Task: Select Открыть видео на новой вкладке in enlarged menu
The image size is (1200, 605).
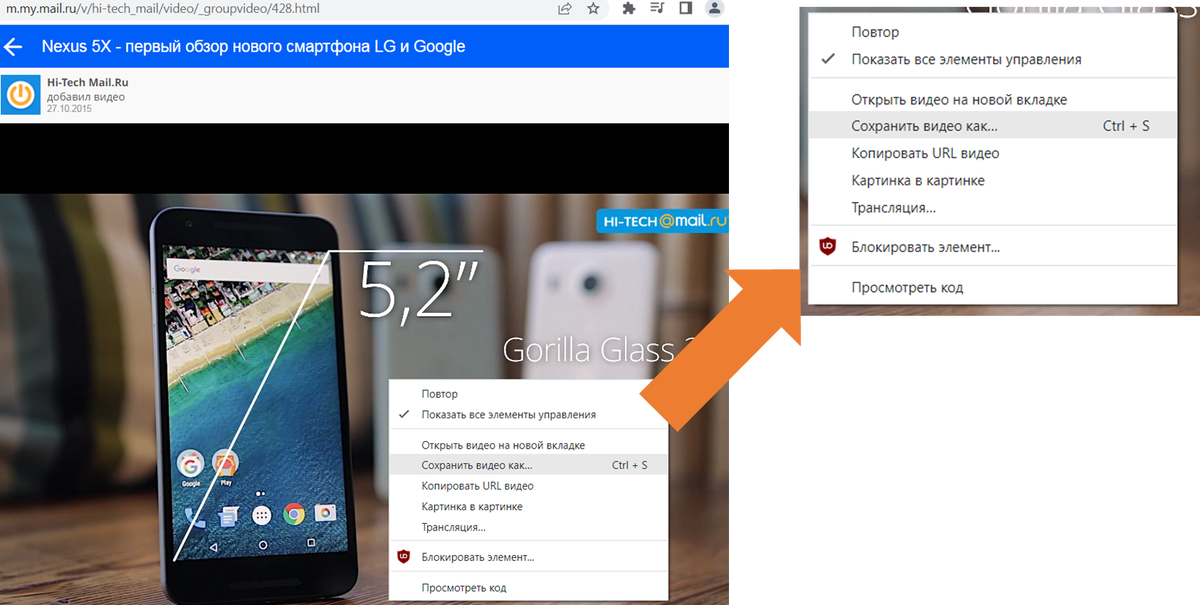Action: 992,100
